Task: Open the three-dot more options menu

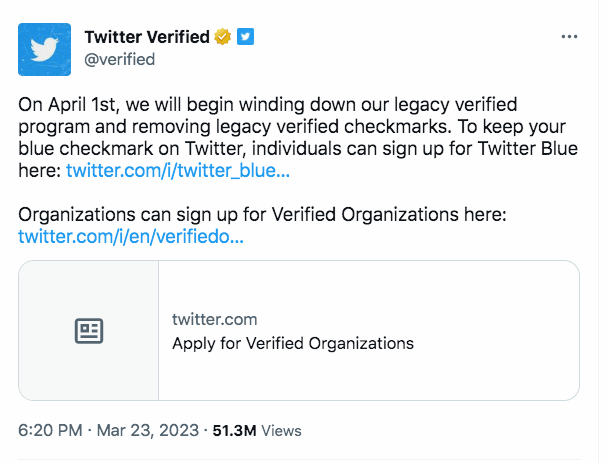Action: tap(569, 37)
